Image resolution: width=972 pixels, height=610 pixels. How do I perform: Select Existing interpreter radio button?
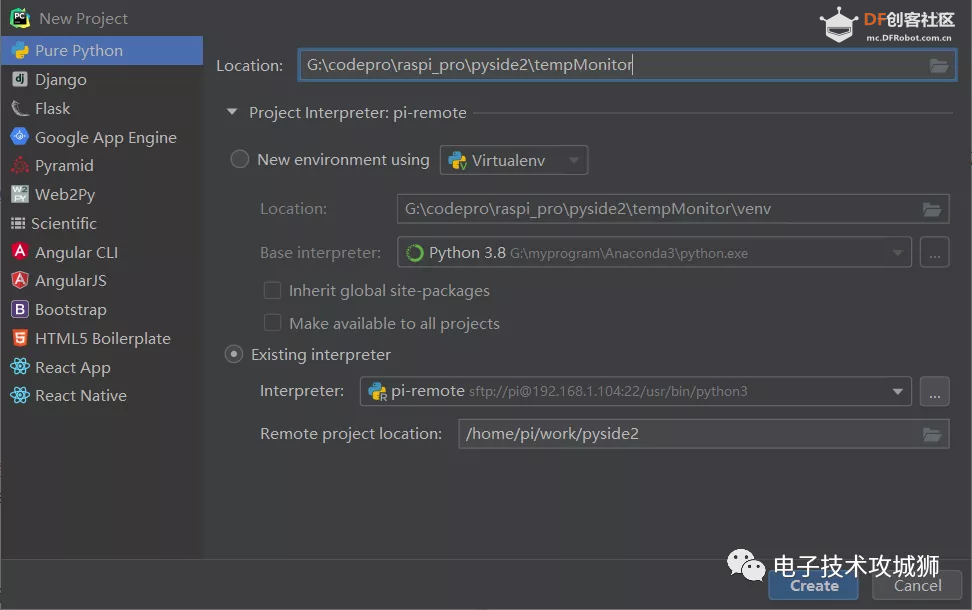click(x=234, y=355)
